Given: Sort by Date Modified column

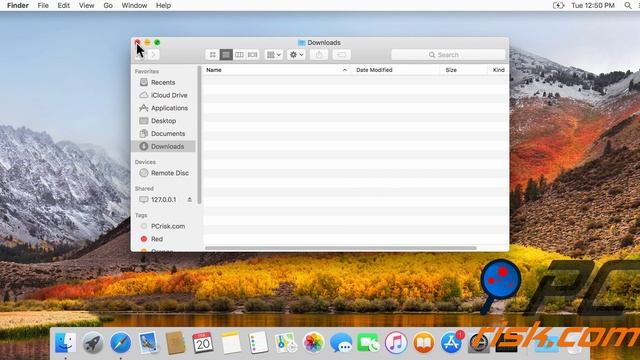Looking at the screenshot, I should tap(396, 70).
